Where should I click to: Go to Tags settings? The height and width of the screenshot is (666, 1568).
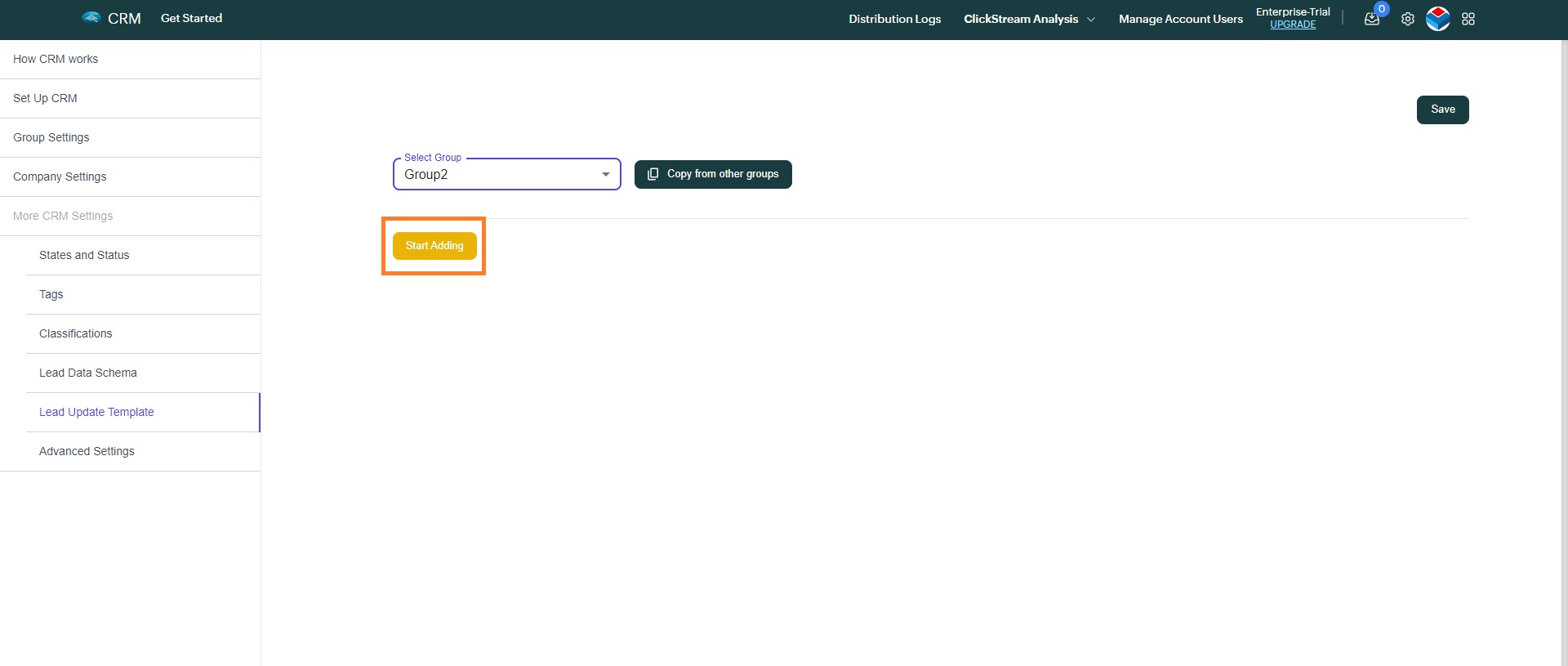coord(143,294)
